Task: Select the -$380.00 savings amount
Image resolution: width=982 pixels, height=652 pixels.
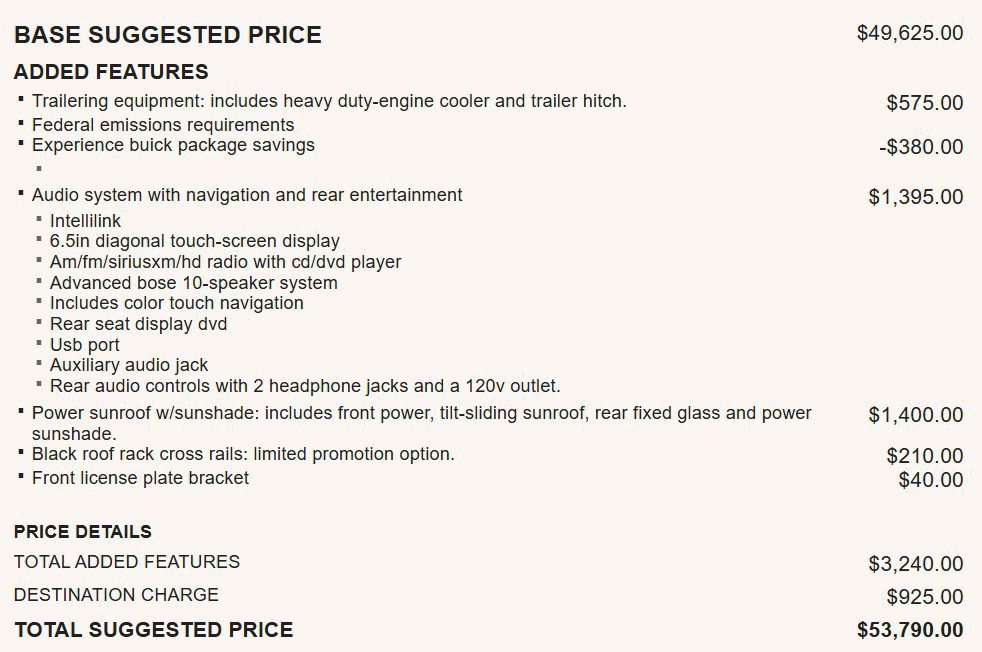Action: click(x=921, y=147)
